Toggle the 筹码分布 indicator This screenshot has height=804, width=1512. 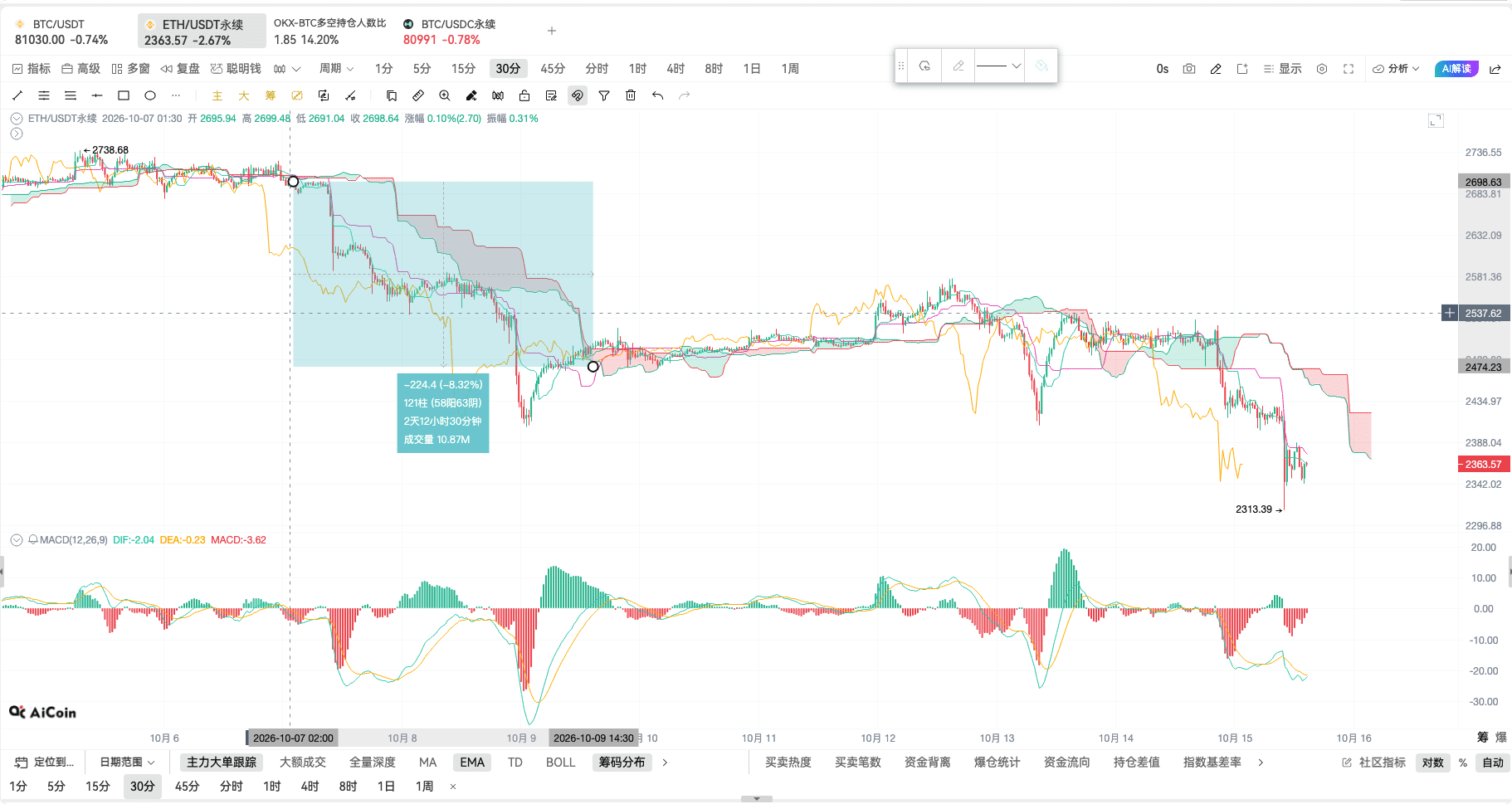point(622,762)
